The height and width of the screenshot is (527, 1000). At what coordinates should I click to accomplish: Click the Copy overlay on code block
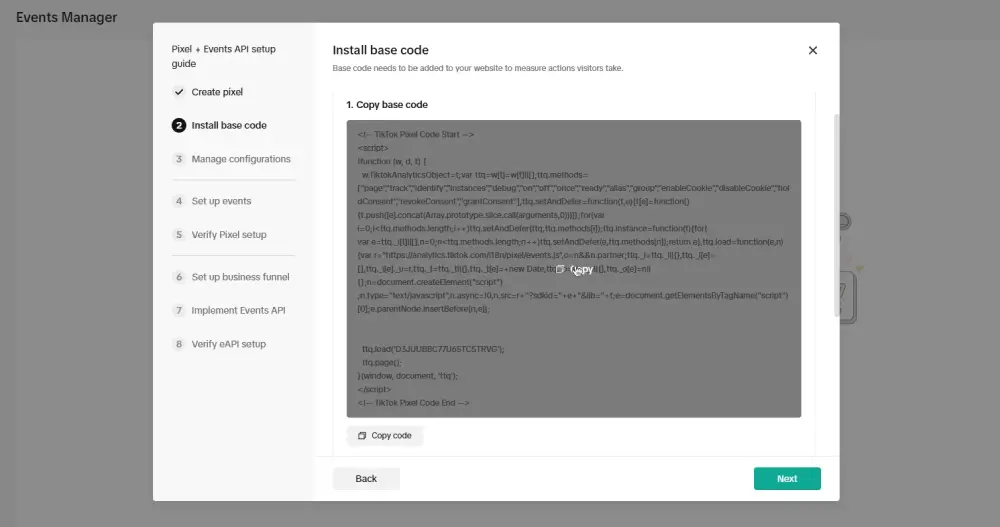coord(575,269)
